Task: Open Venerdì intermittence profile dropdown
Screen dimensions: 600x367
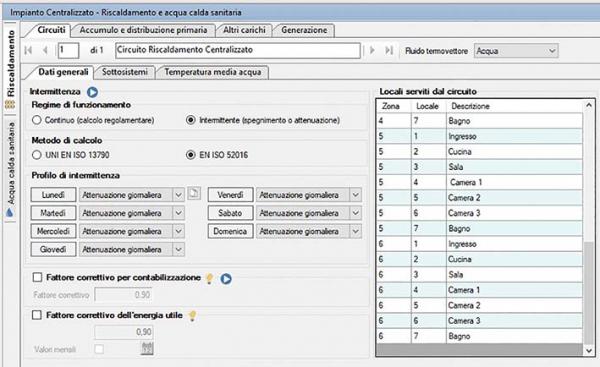Action: click(309, 195)
